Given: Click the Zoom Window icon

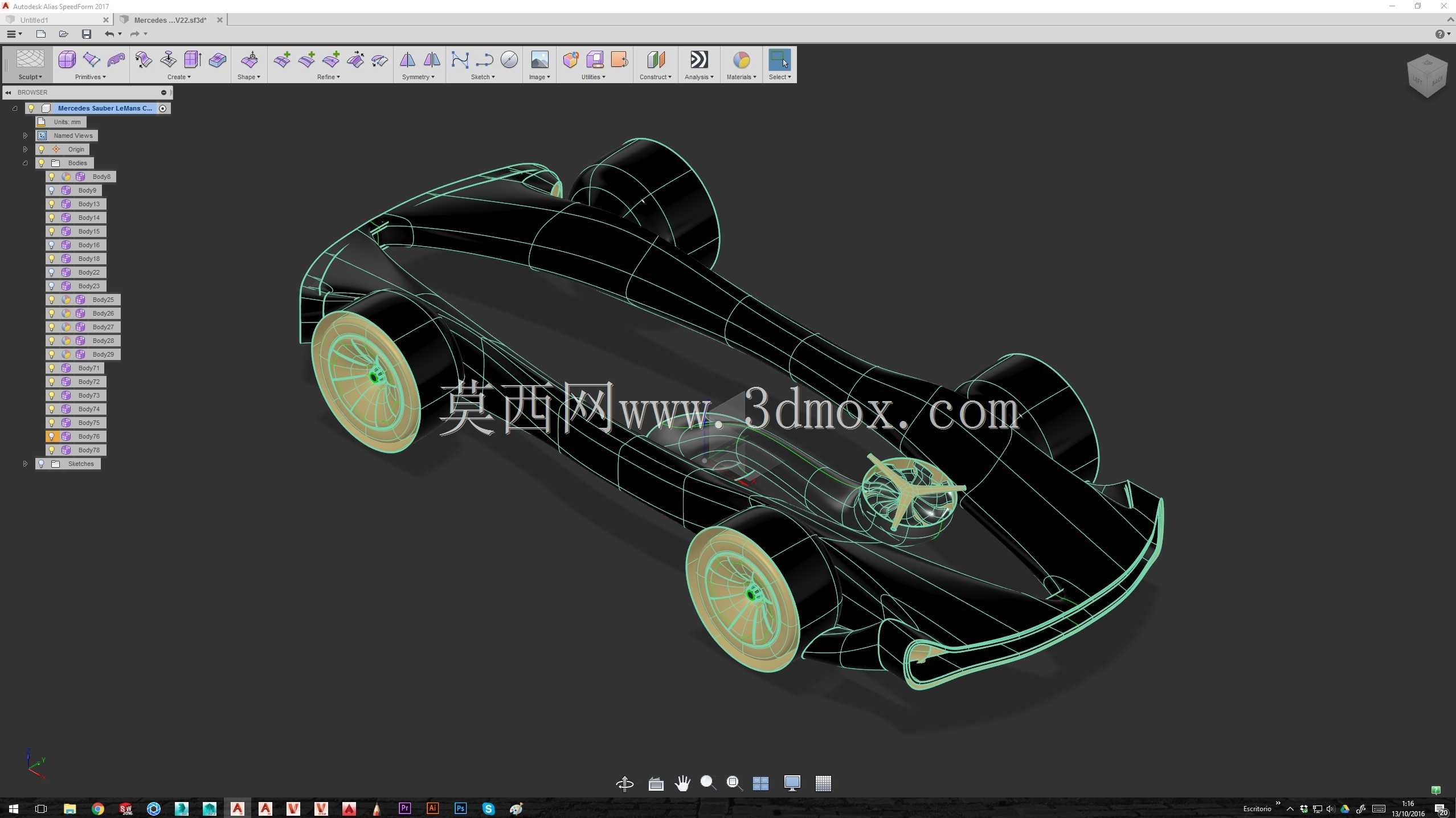Looking at the screenshot, I should tap(734, 783).
